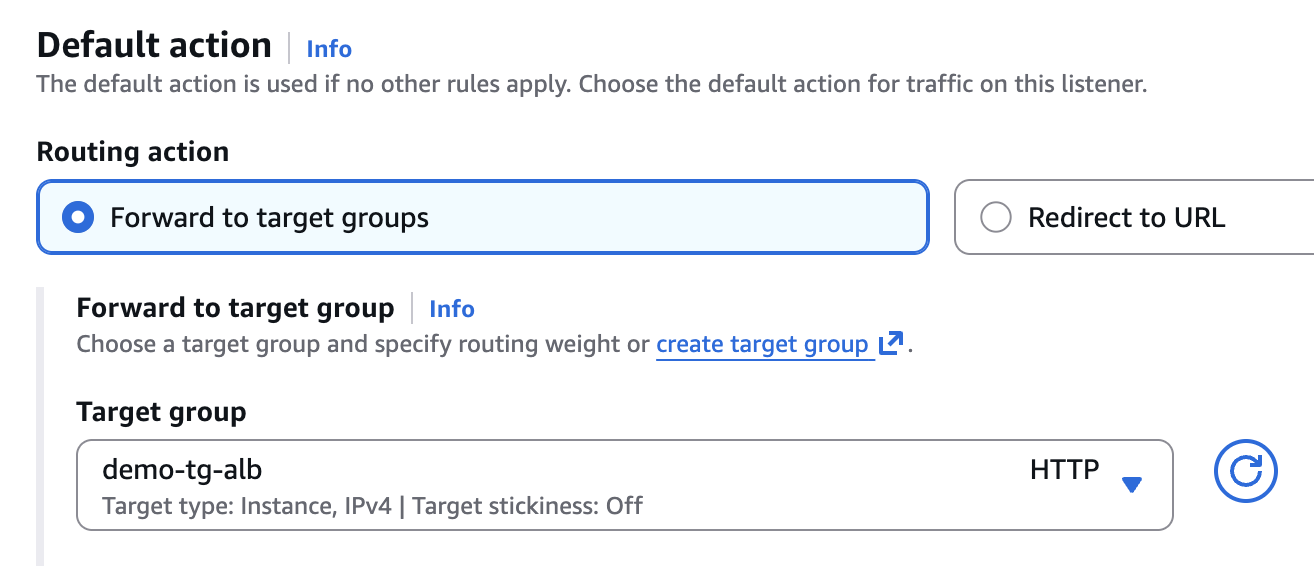The image size is (1314, 566).
Task: Open Info link next to Default action
Action: tap(329, 48)
